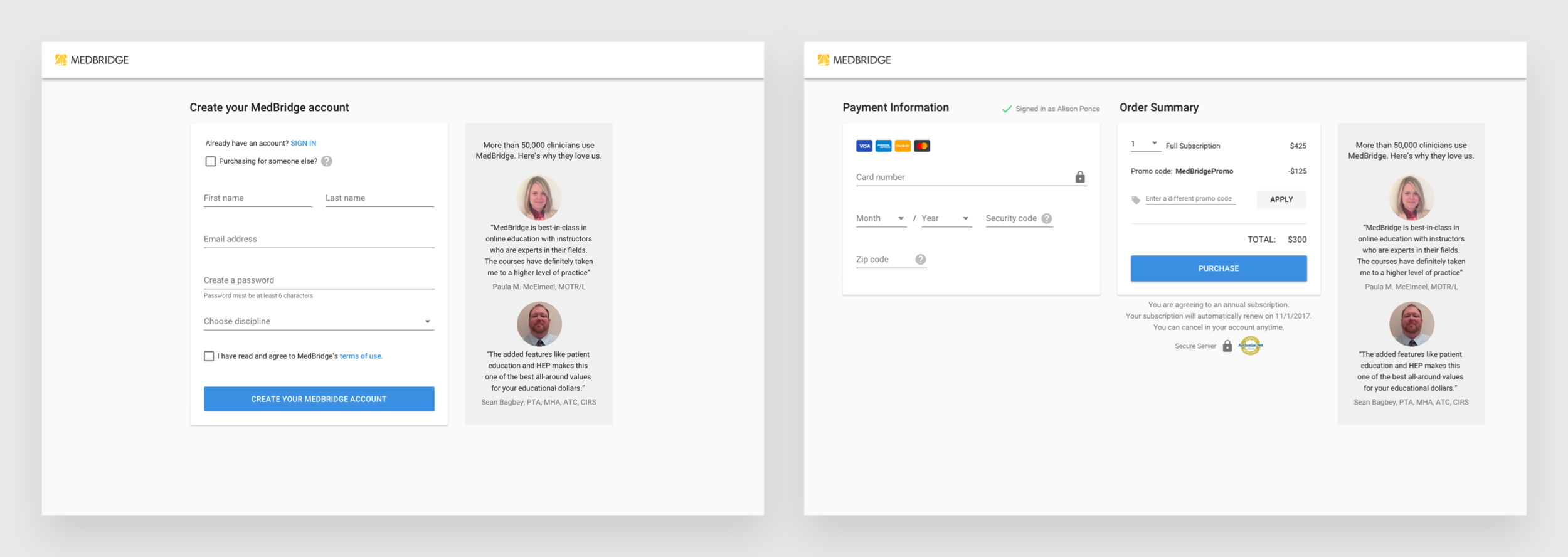Focus the Email address field
The width and height of the screenshot is (1568, 557).
tap(319, 240)
